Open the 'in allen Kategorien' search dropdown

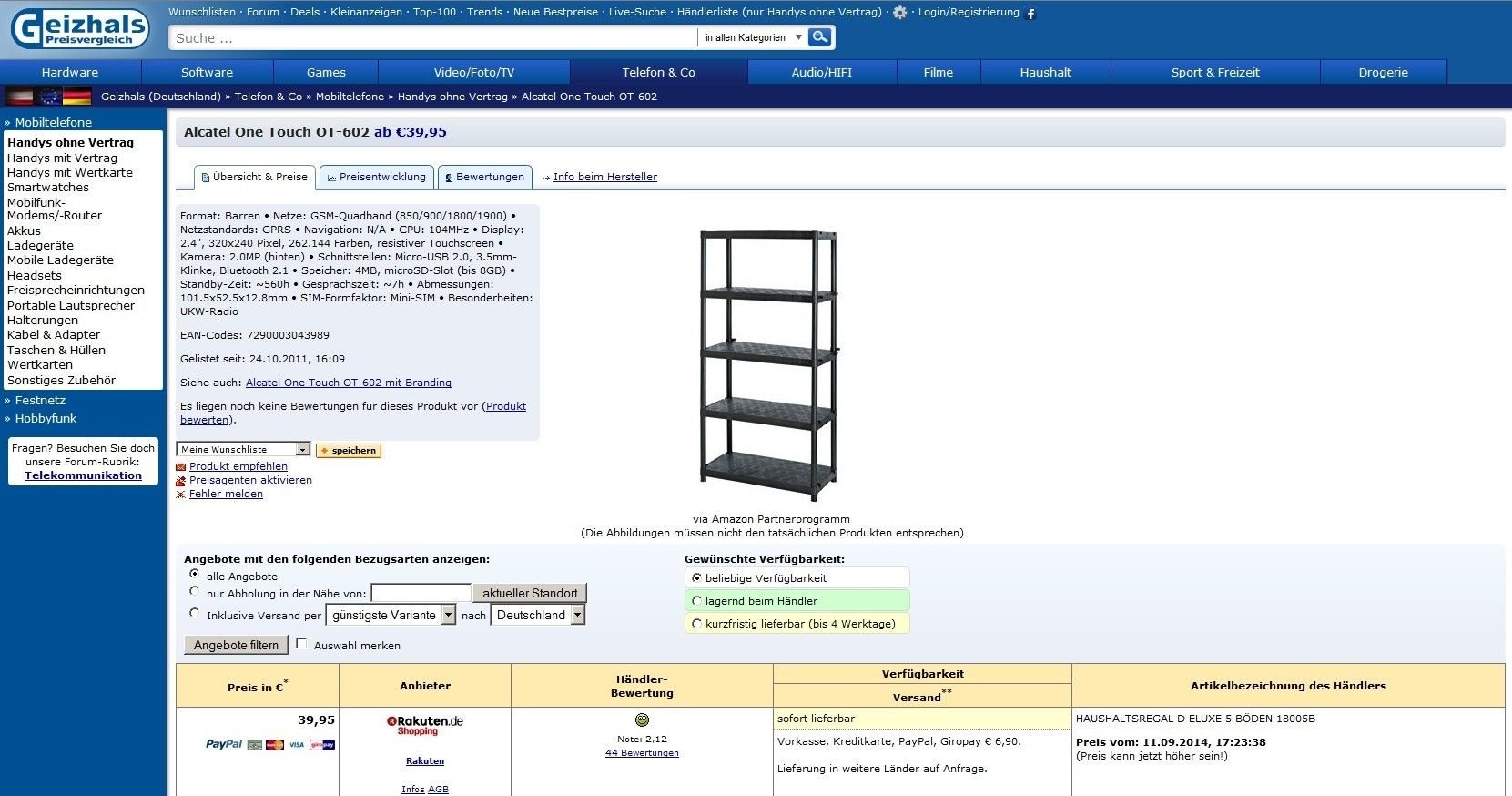pos(753,37)
